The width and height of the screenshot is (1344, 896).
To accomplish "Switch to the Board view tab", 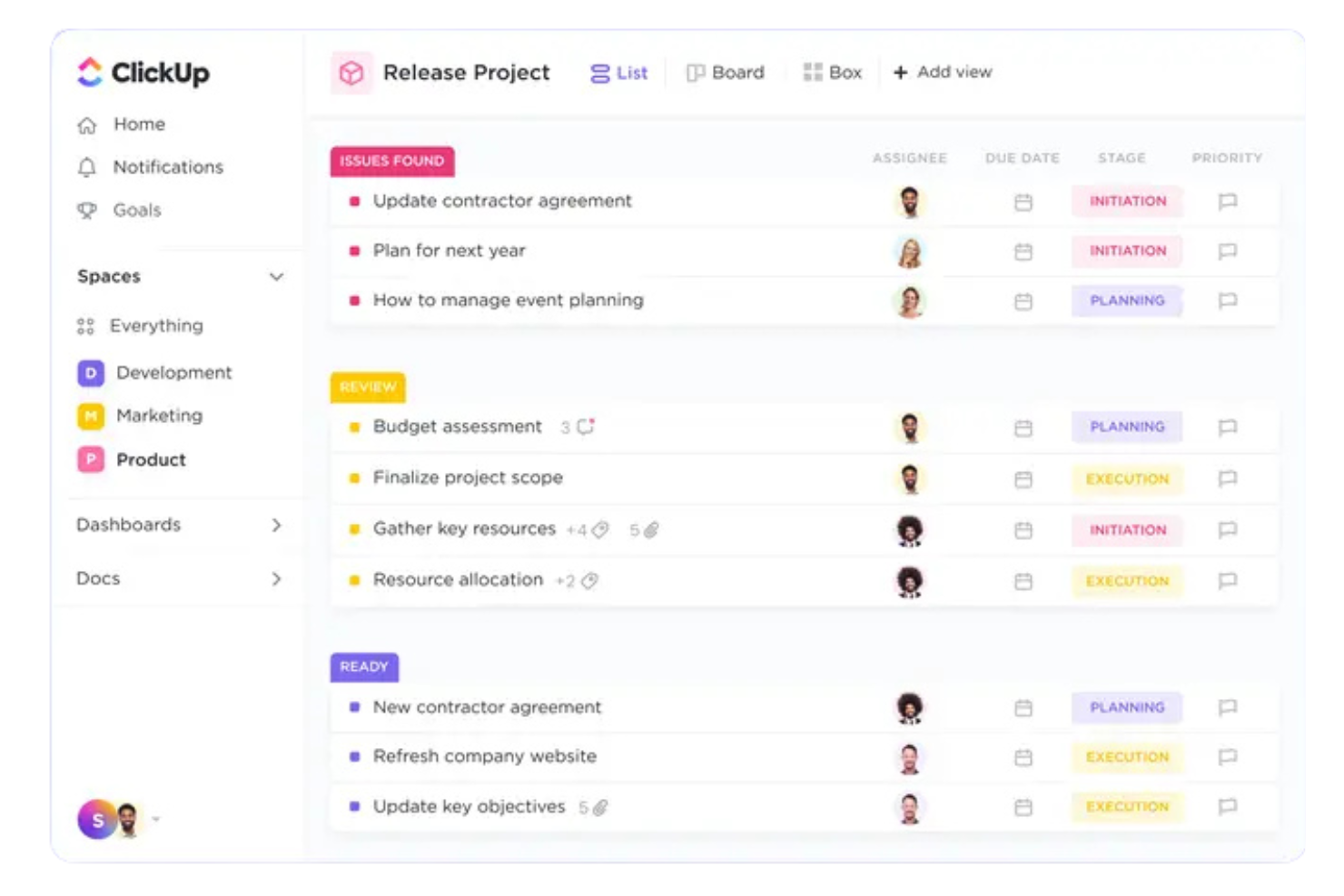I will (x=726, y=73).
